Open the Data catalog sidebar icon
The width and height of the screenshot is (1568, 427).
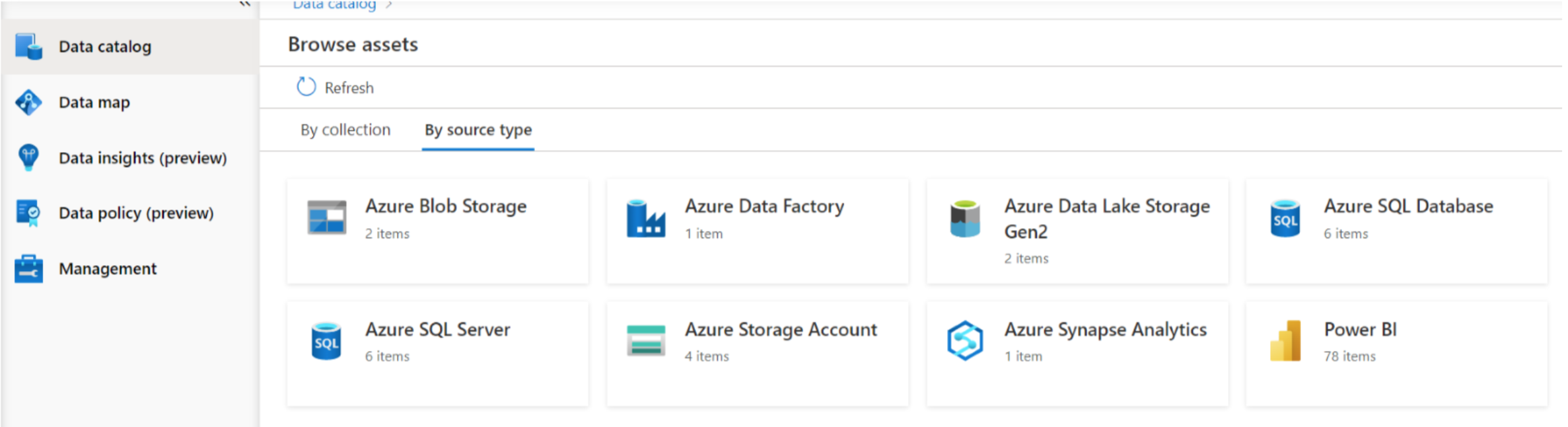(x=28, y=47)
